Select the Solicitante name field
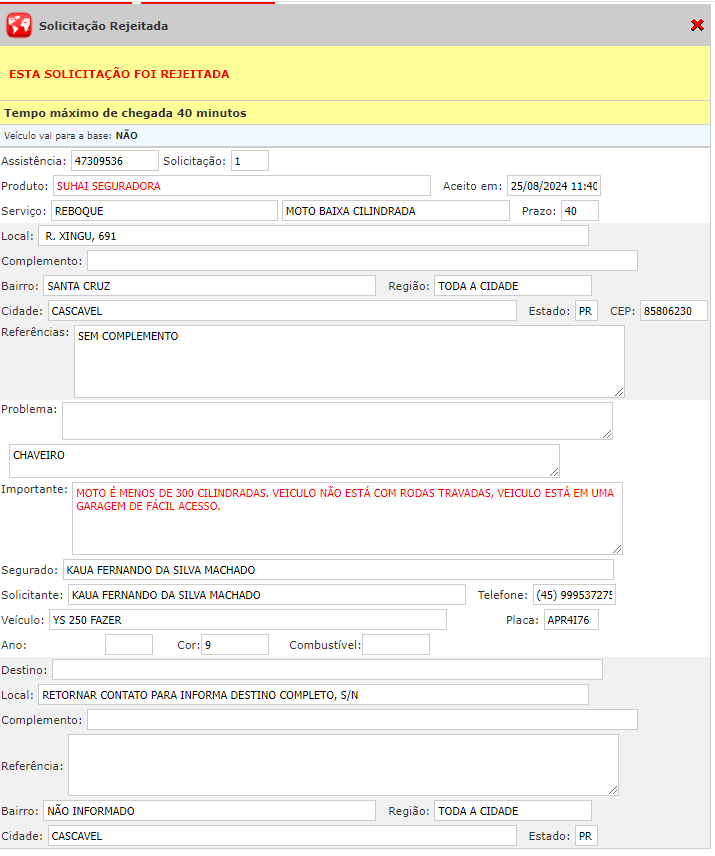 267,595
